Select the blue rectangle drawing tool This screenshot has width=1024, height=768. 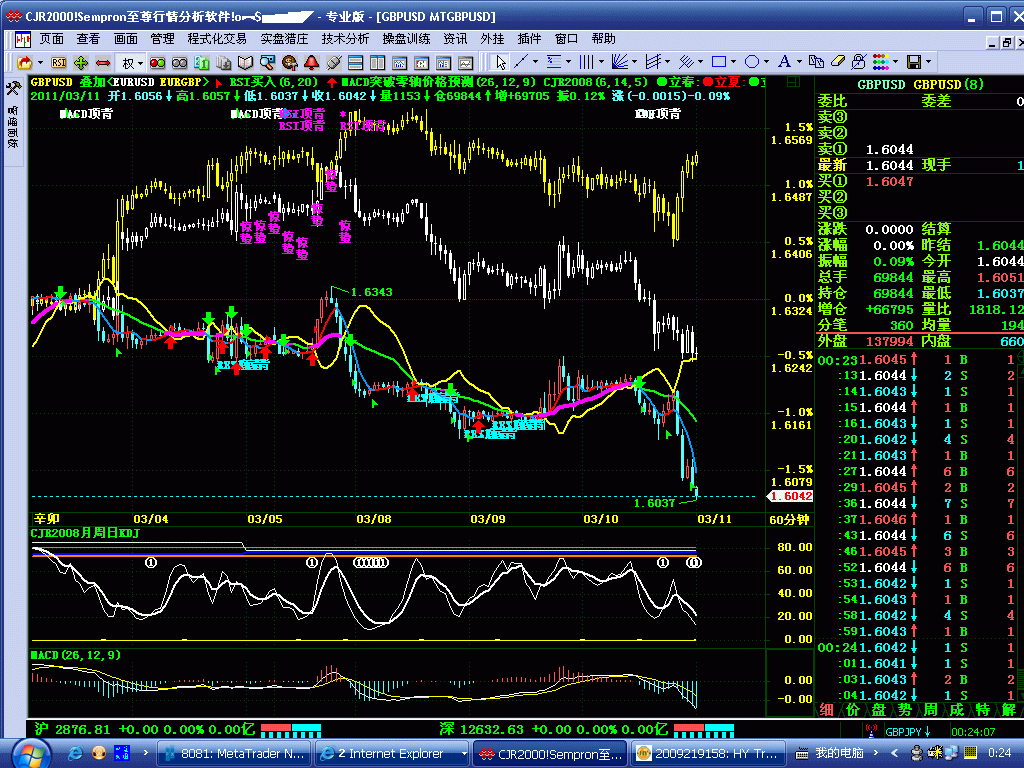719,62
